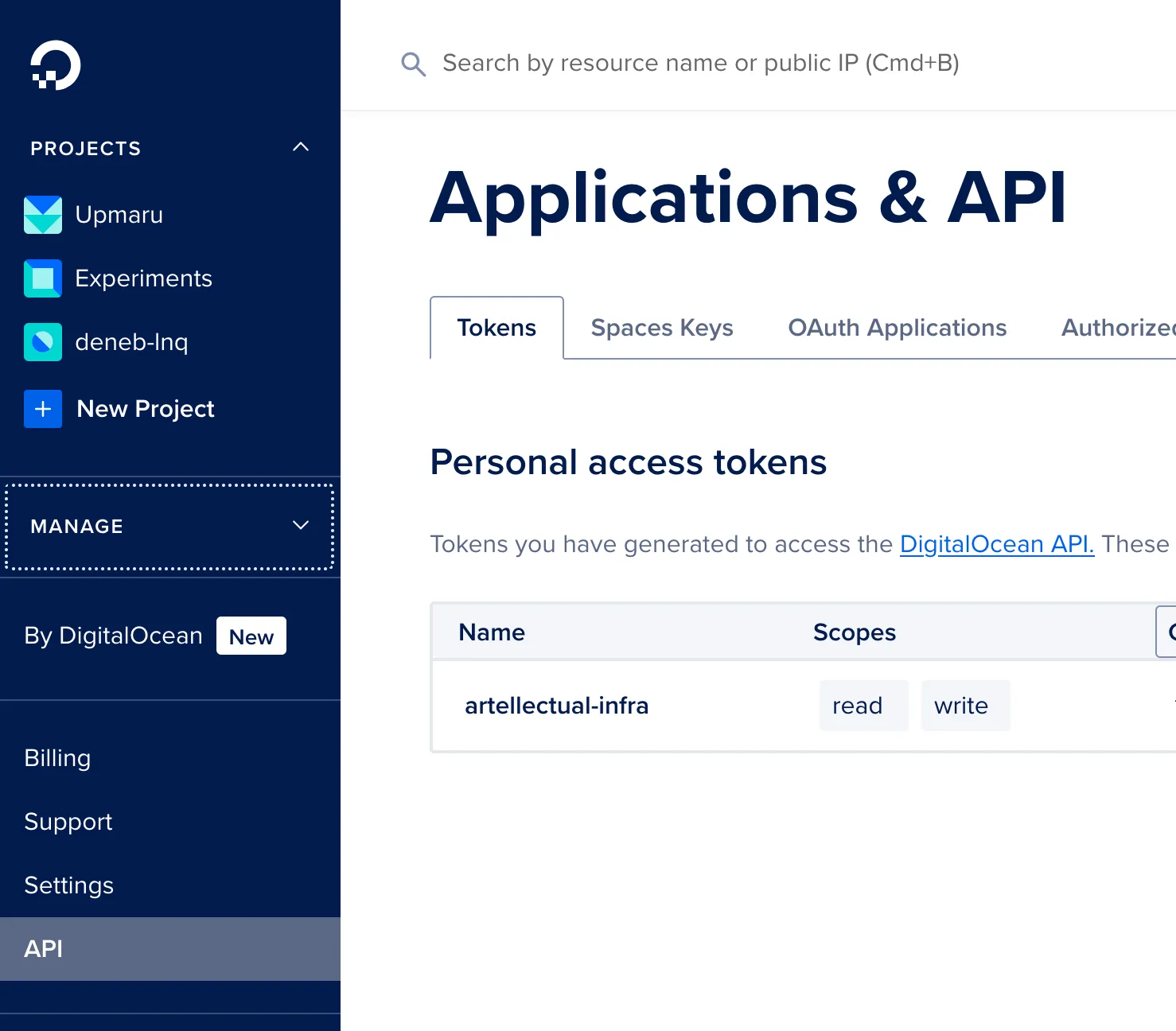Open the By DigitalOcean section
This screenshot has height=1031, width=1176.
tap(113, 636)
